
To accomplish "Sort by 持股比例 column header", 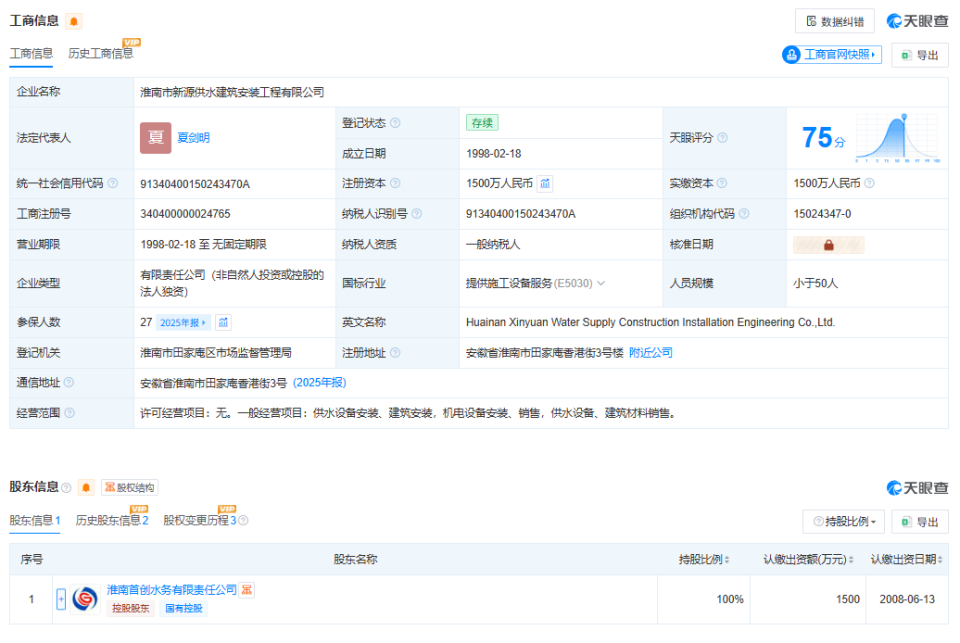I will [704, 560].
